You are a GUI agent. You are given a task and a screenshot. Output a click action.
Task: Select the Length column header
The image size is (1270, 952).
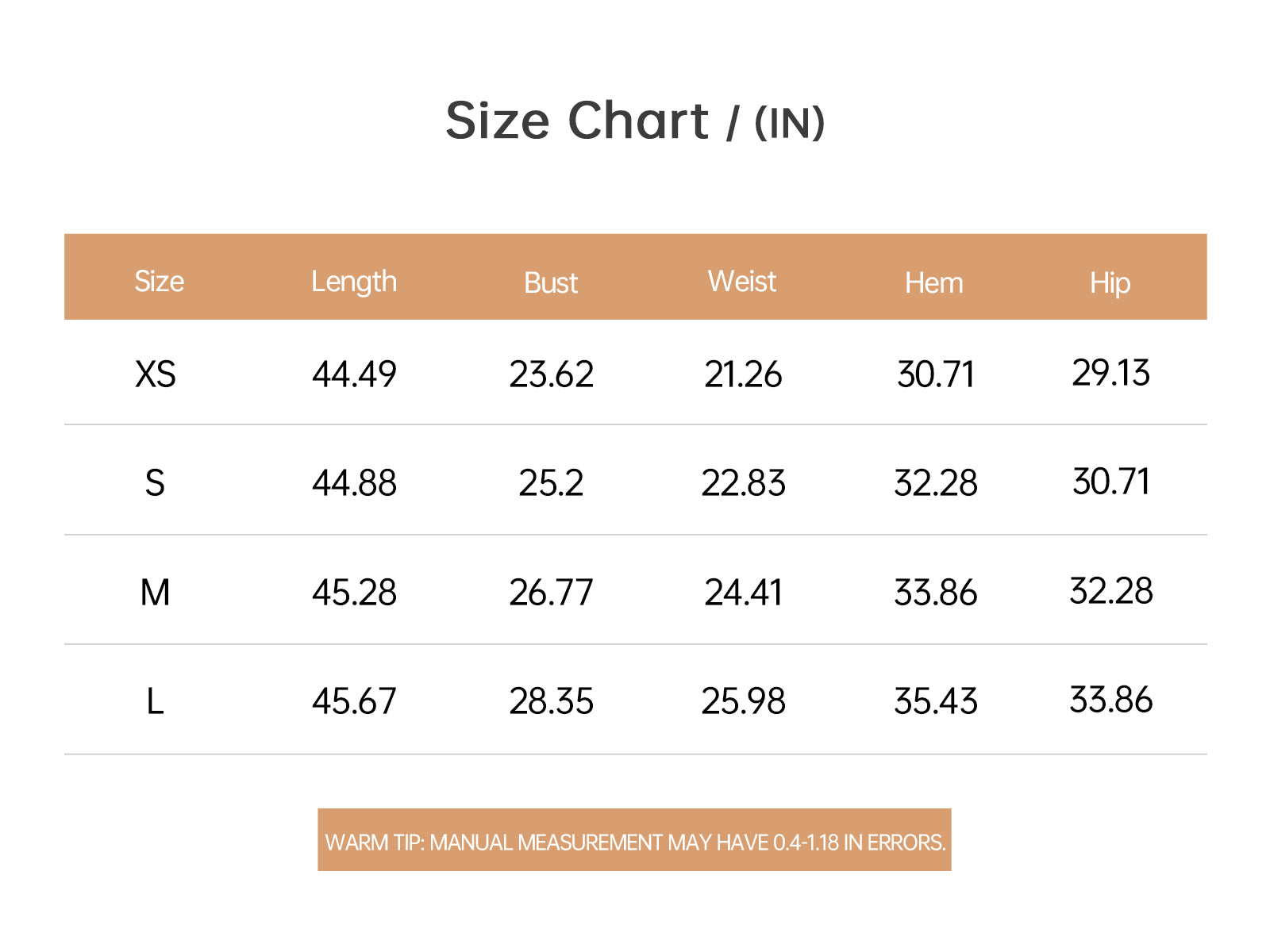(354, 282)
